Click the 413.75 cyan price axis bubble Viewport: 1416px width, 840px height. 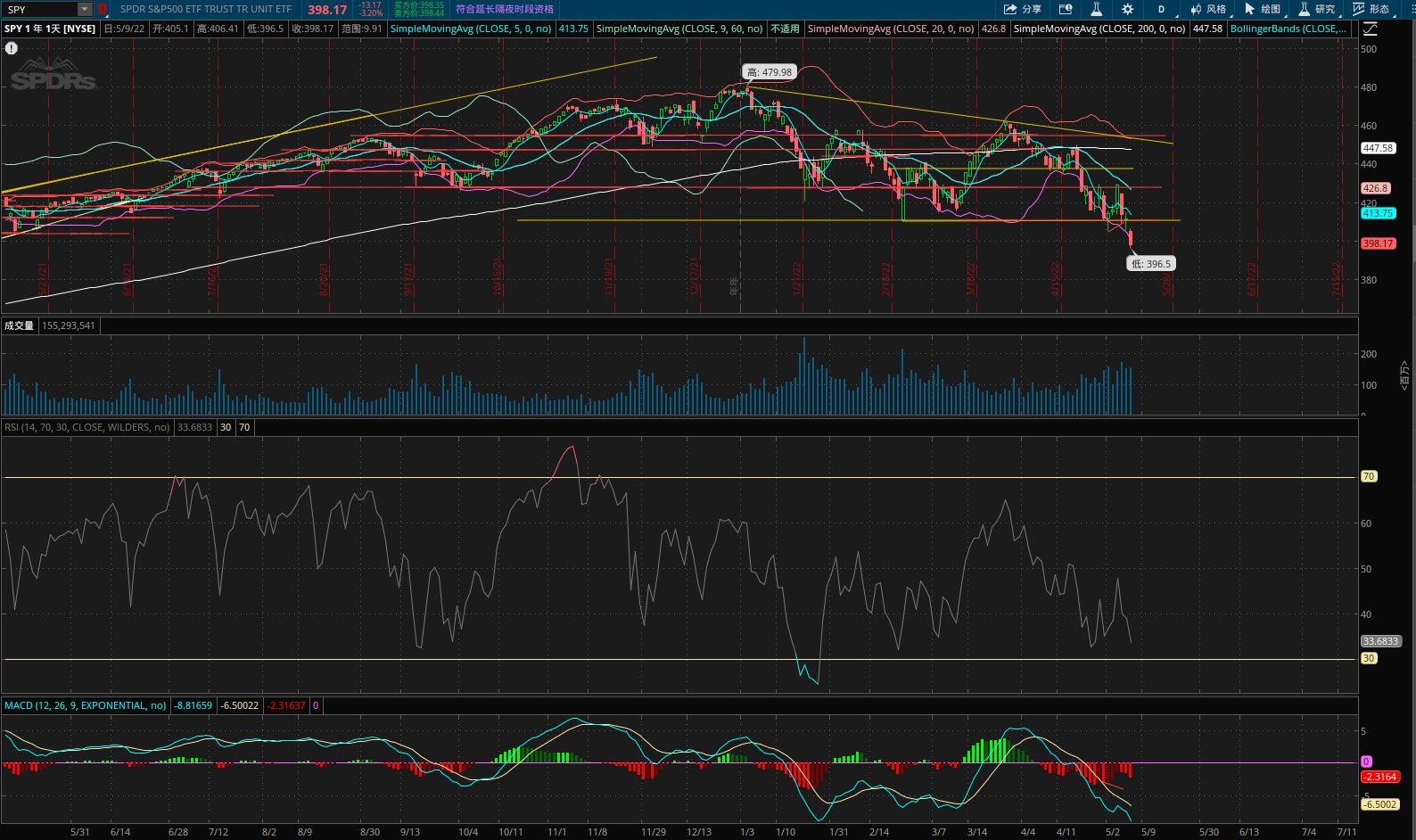tap(1378, 213)
